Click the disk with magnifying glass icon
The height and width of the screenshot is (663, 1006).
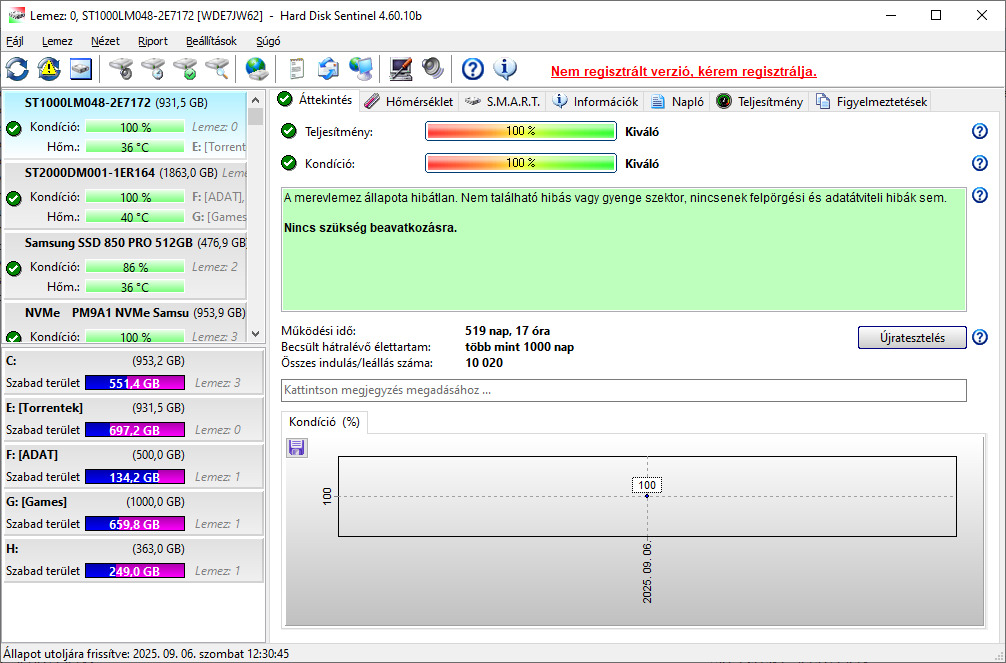[x=217, y=69]
